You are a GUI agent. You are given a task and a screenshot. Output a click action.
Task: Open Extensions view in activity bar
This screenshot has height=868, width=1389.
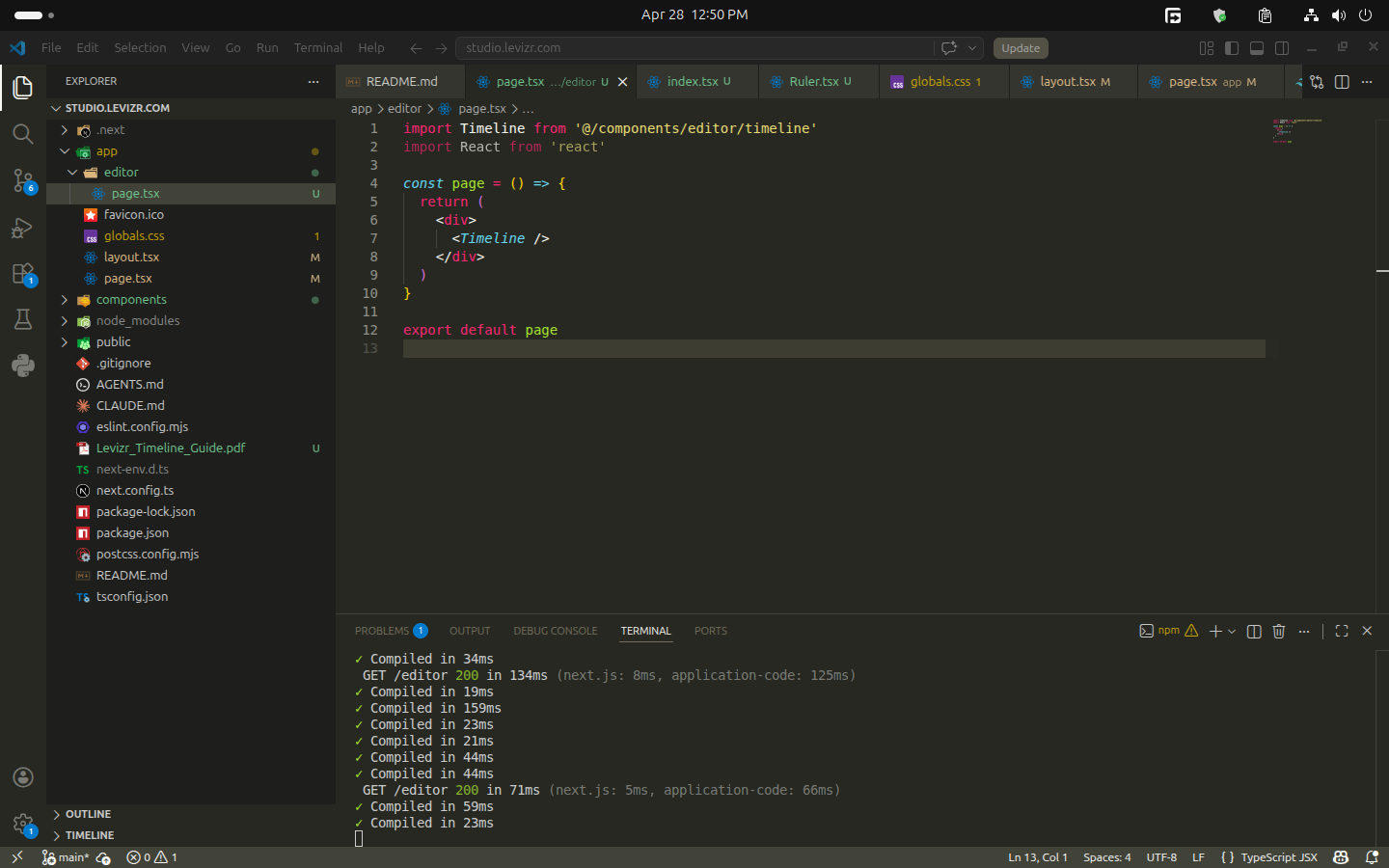coord(23,274)
